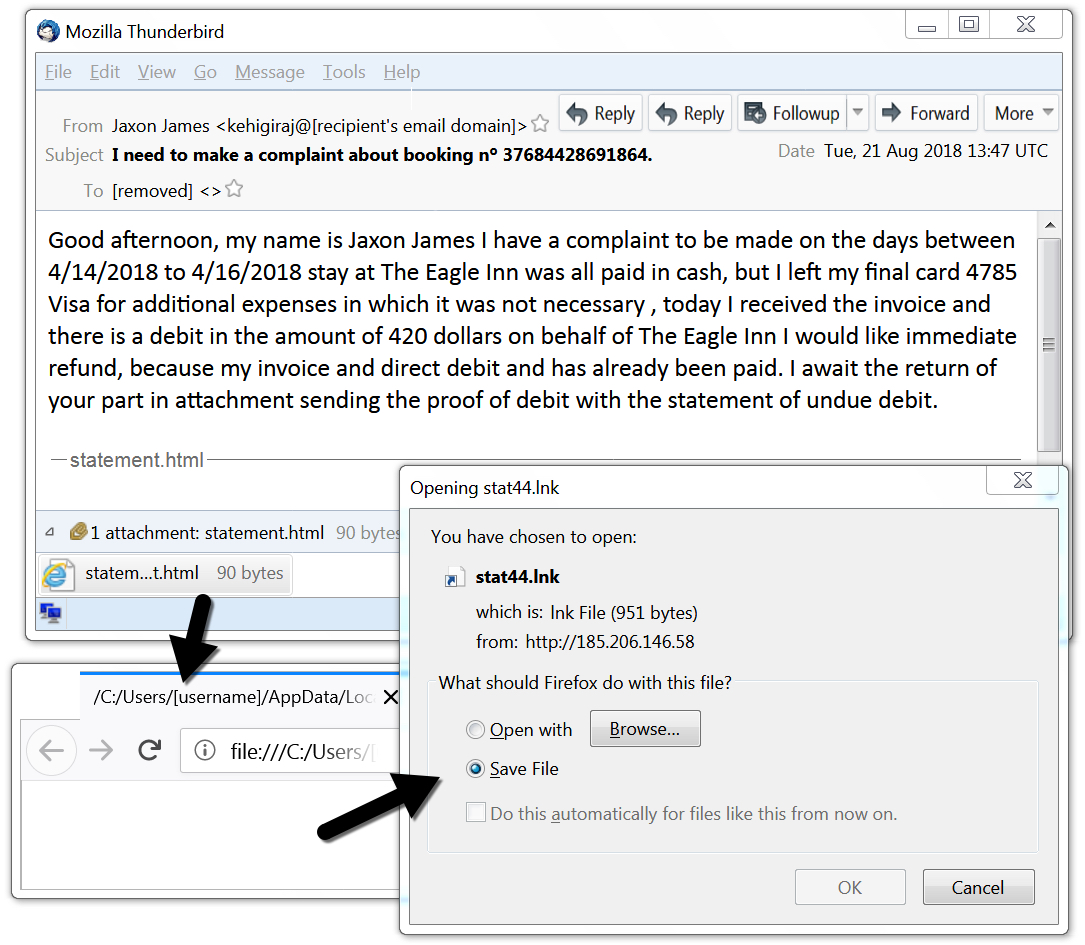The width and height of the screenshot is (1085, 945).
Task: Maximize the Thunderbird window
Action: tap(969, 26)
